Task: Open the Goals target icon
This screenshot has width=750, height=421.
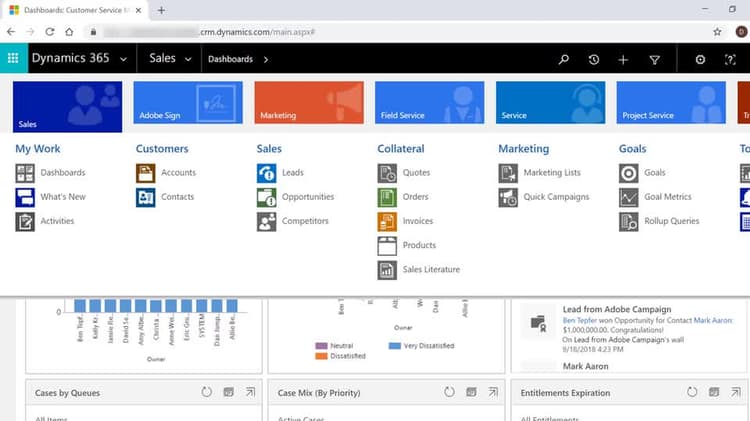Action: 629,173
